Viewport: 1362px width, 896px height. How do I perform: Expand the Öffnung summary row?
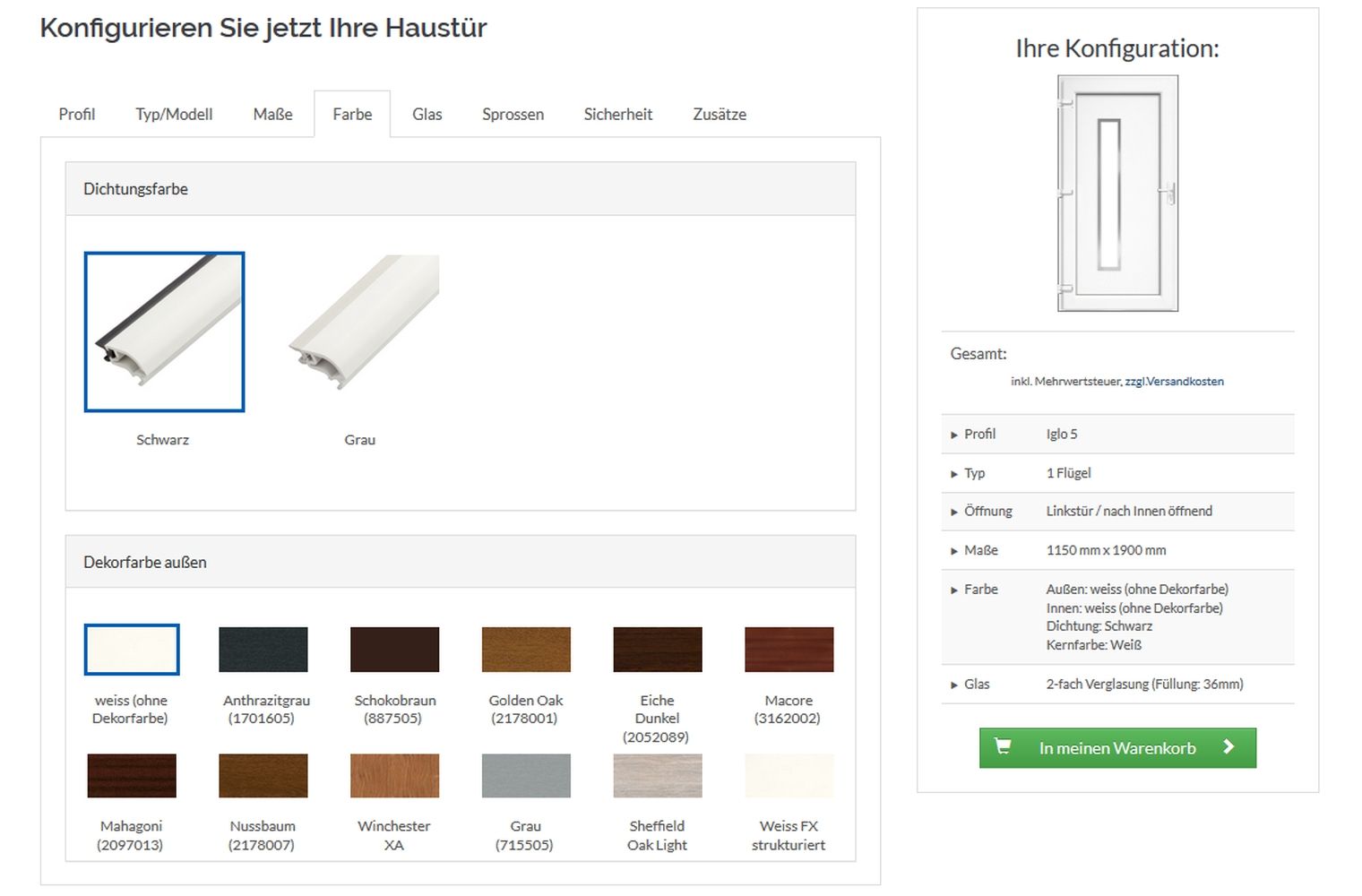[x=987, y=512]
